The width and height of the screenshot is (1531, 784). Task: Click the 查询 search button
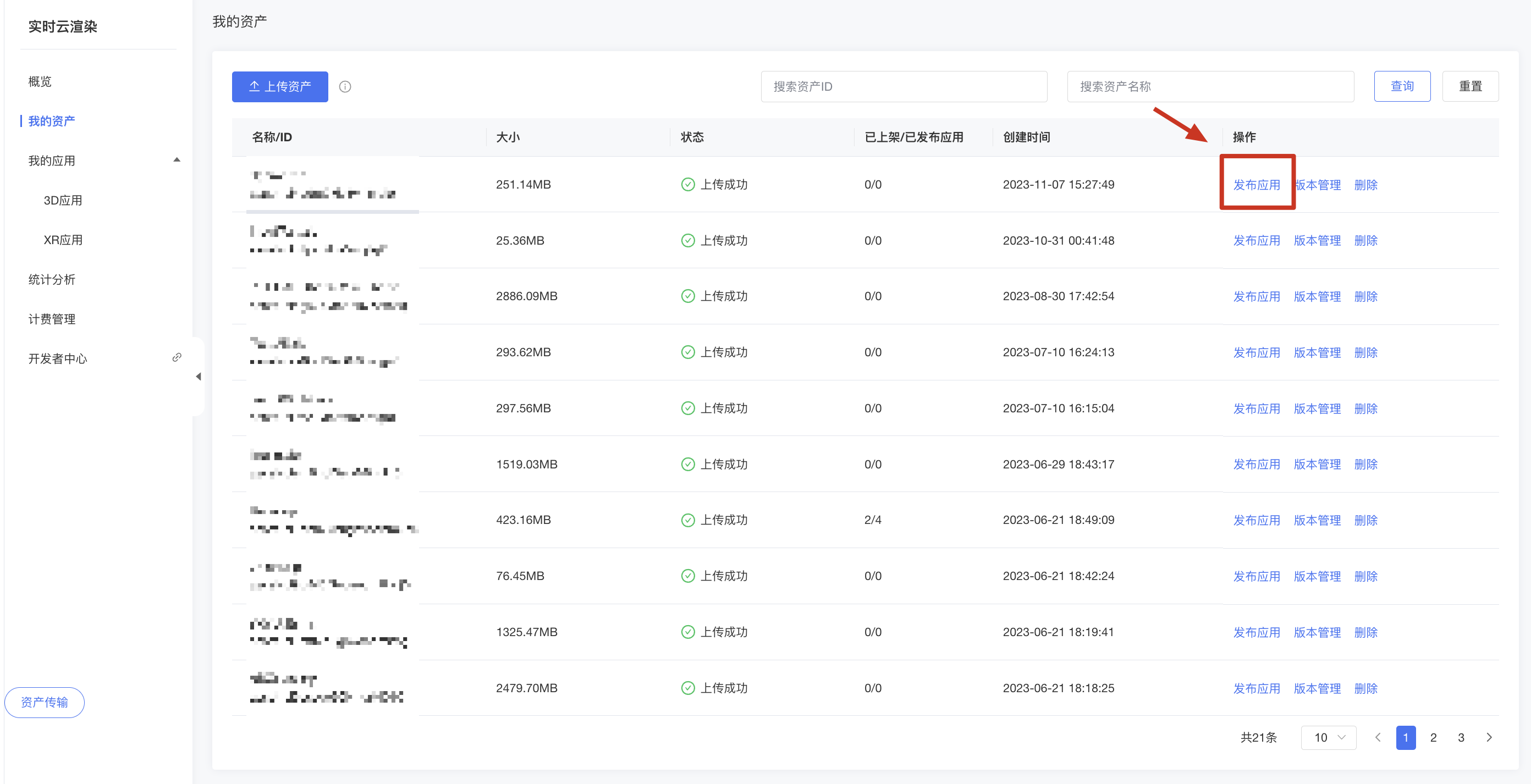coord(1402,87)
